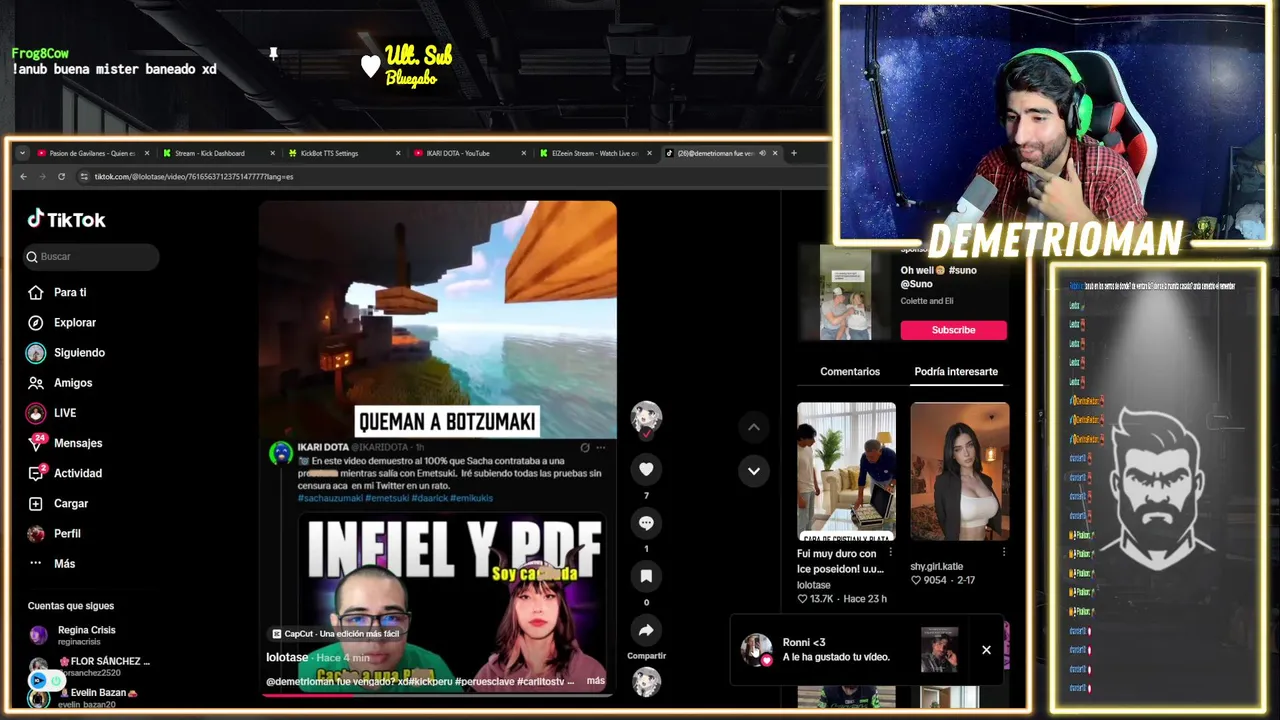
Task: Open site information icon in address bar
Action: click(x=85, y=177)
